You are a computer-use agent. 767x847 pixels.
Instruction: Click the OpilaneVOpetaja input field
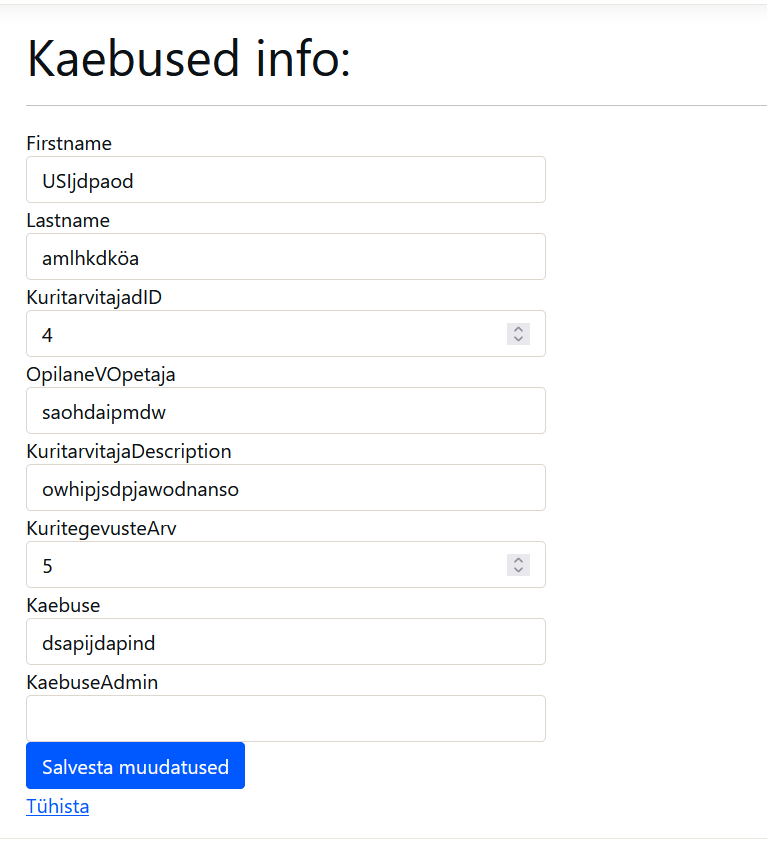point(285,411)
